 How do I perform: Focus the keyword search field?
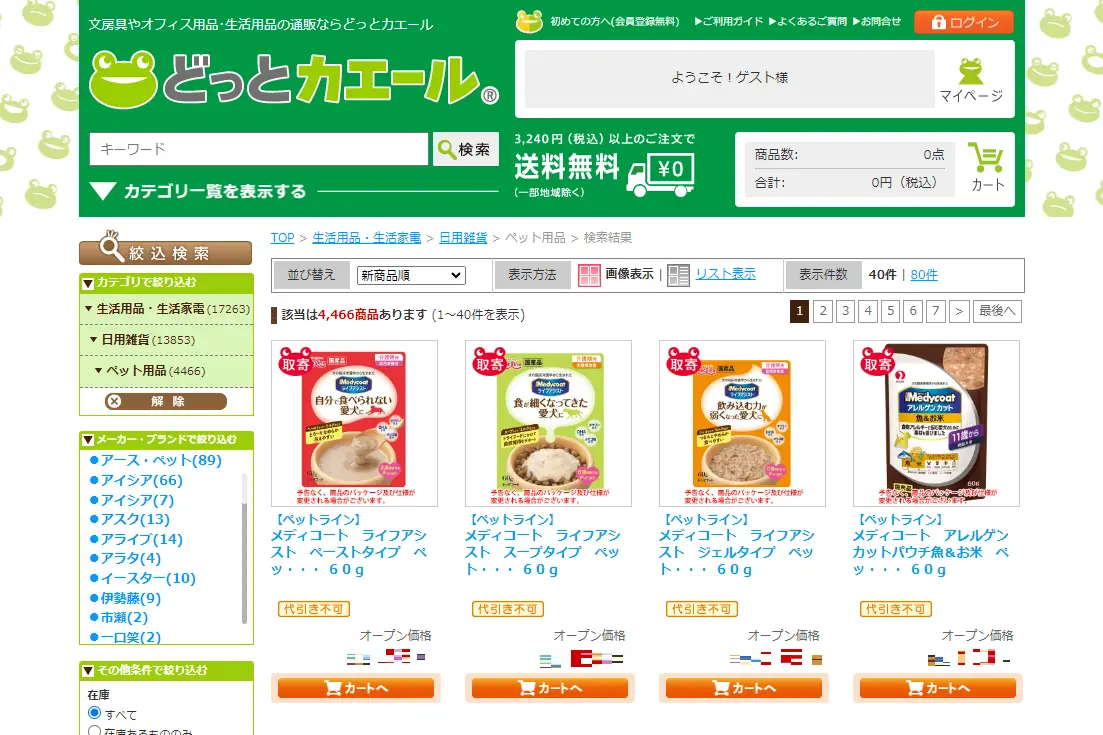coord(259,149)
